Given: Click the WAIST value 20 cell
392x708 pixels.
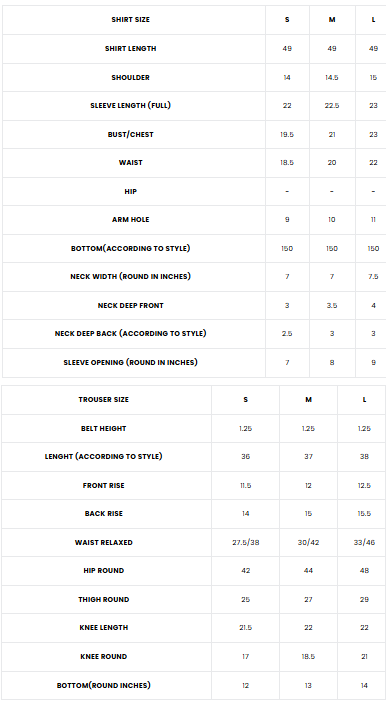Looking at the screenshot, I should pos(332,163).
